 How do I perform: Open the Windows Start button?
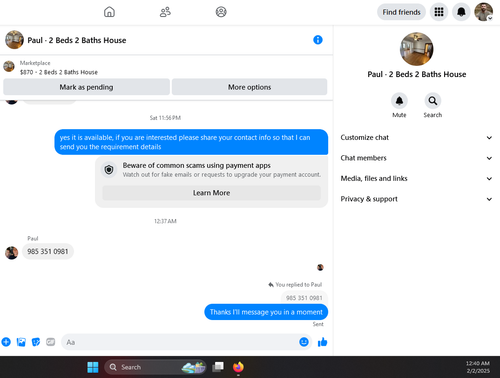(93, 367)
